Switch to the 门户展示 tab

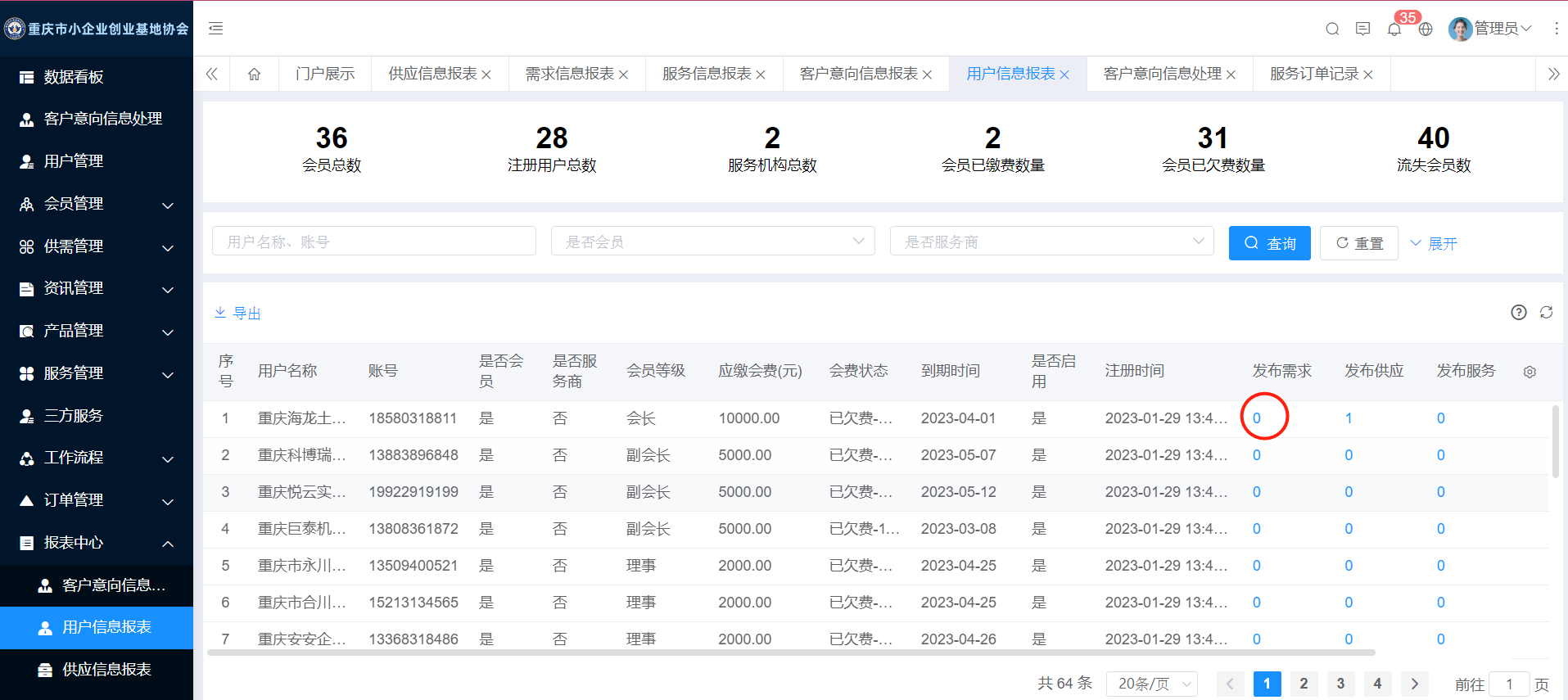click(x=325, y=74)
